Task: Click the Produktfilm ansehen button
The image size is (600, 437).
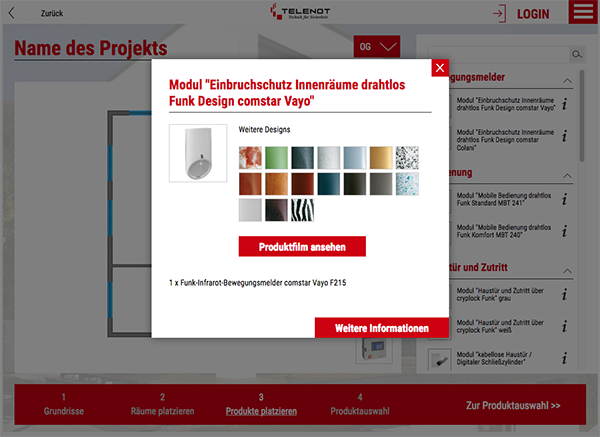Action: 302,246
